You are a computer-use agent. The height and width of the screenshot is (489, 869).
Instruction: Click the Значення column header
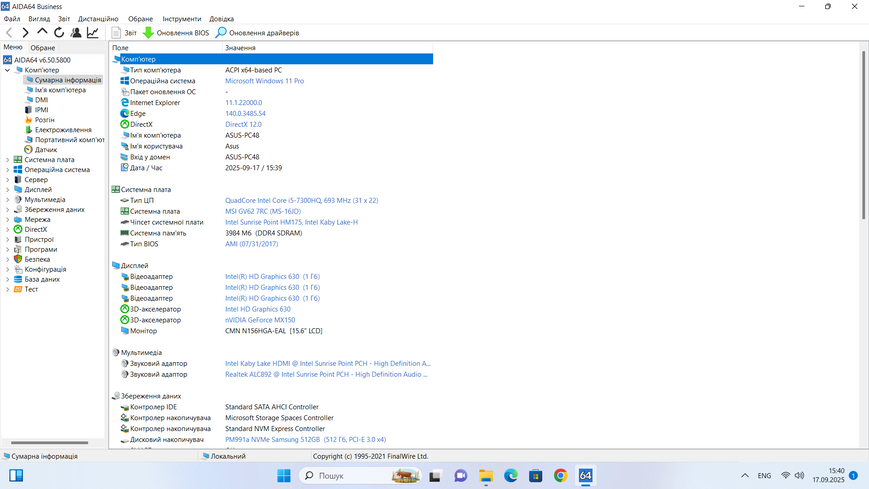pos(328,48)
